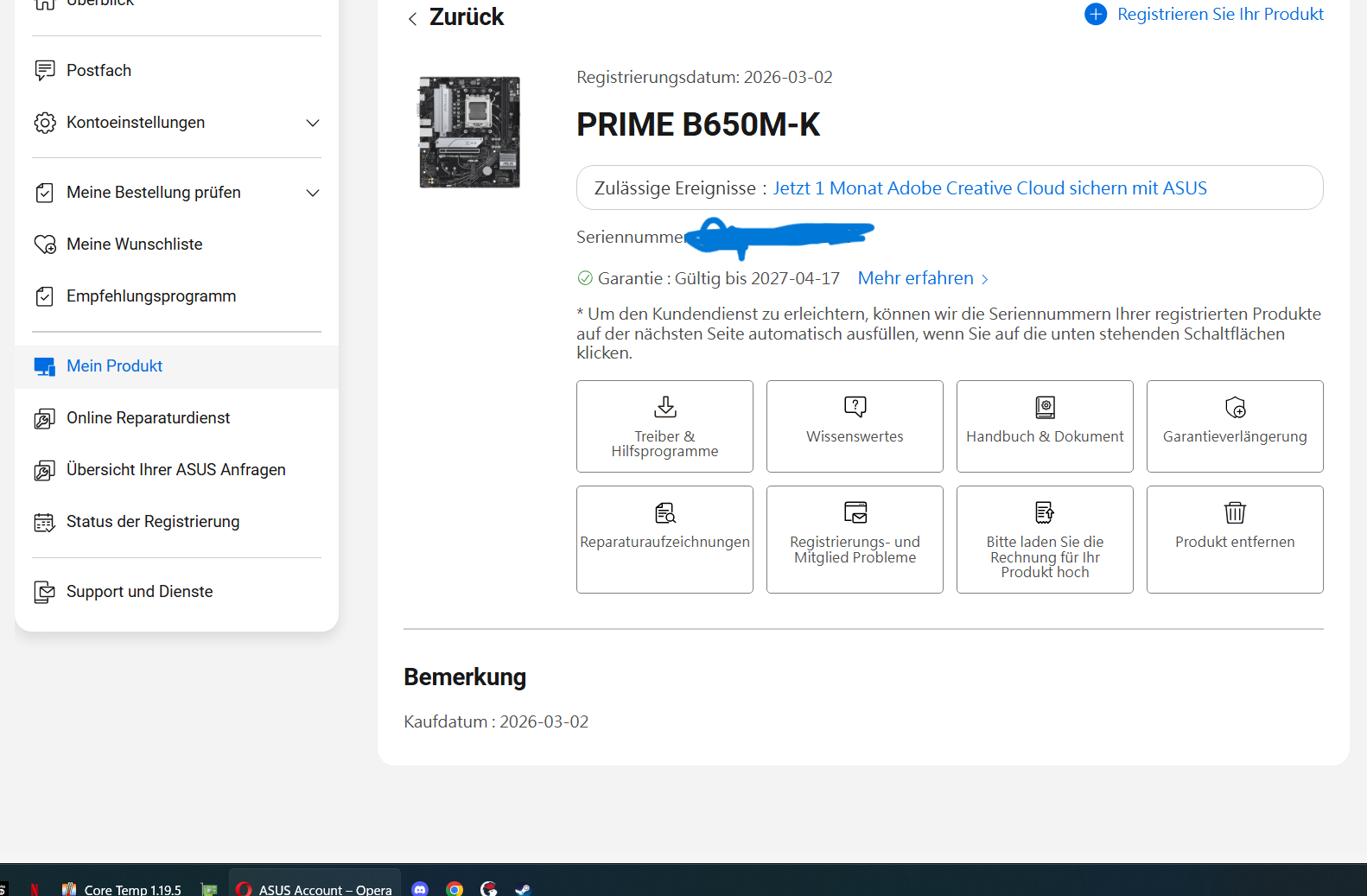
Task: Click the Registrierungs- und Mitglied Probleme icon
Action: [855, 512]
